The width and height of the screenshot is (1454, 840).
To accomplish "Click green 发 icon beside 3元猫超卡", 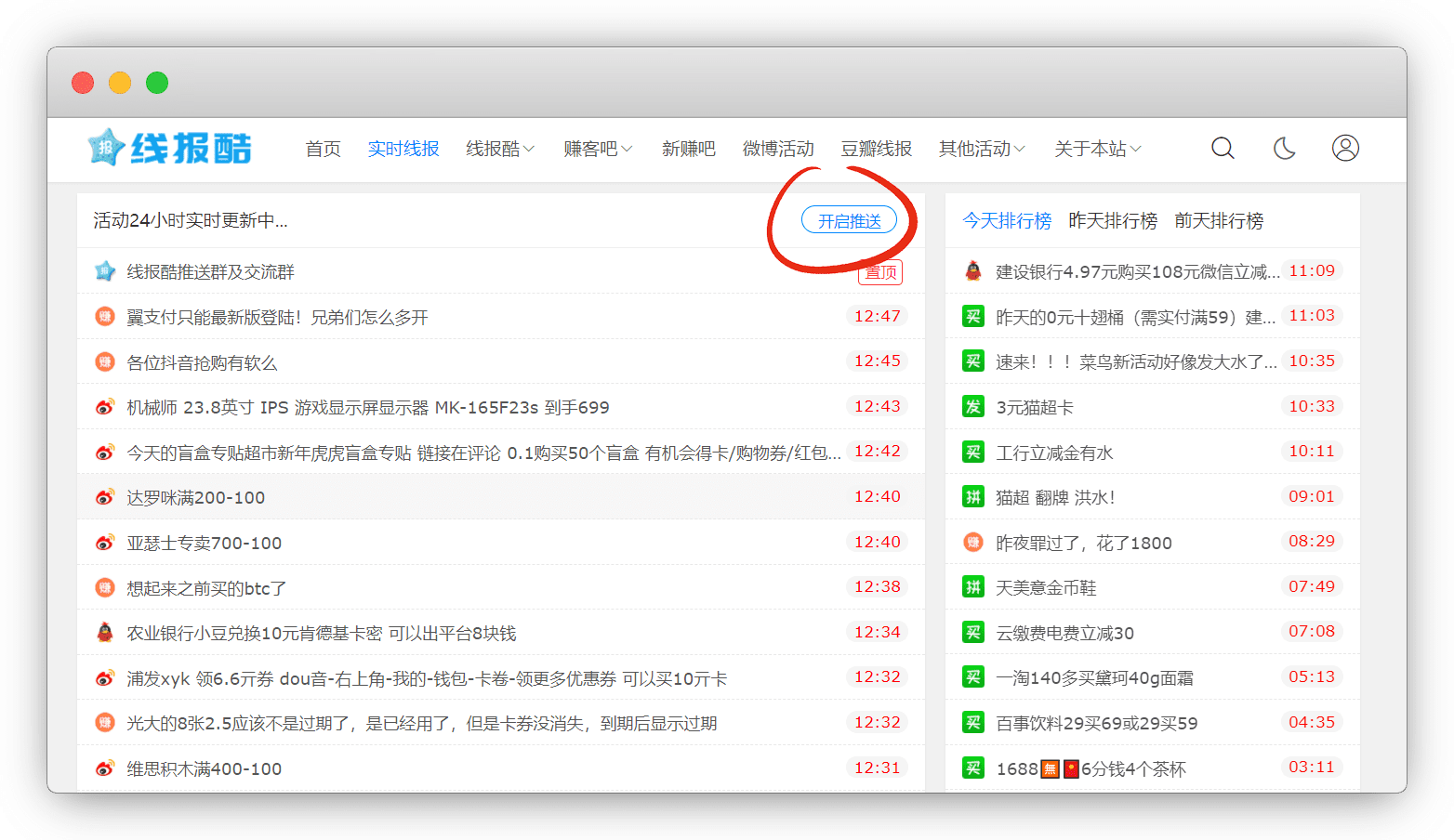I will tap(972, 407).
